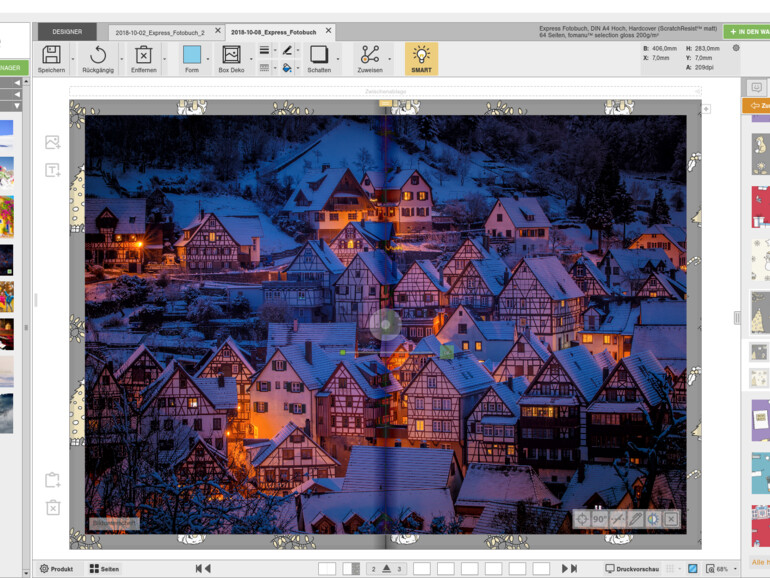This screenshot has width=770, height=578.
Task: Open the Rückgängig dropdown arrow
Action: [x=121, y=59]
